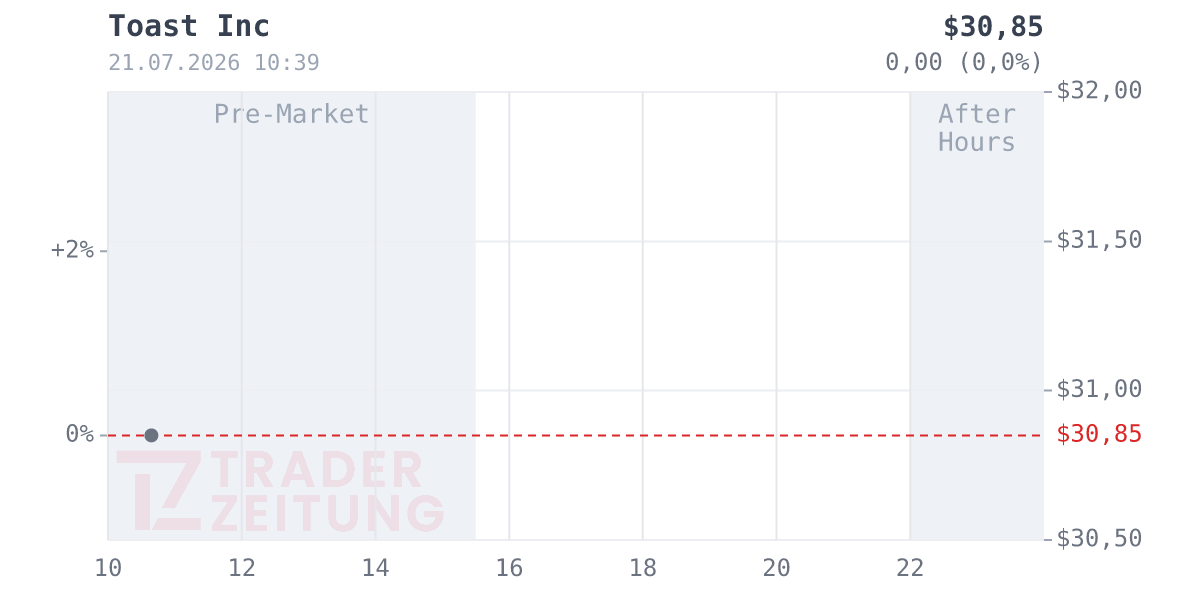The height and width of the screenshot is (600, 1200).
Task: Click the red $30,85 price line label
Action: [x=1099, y=434]
